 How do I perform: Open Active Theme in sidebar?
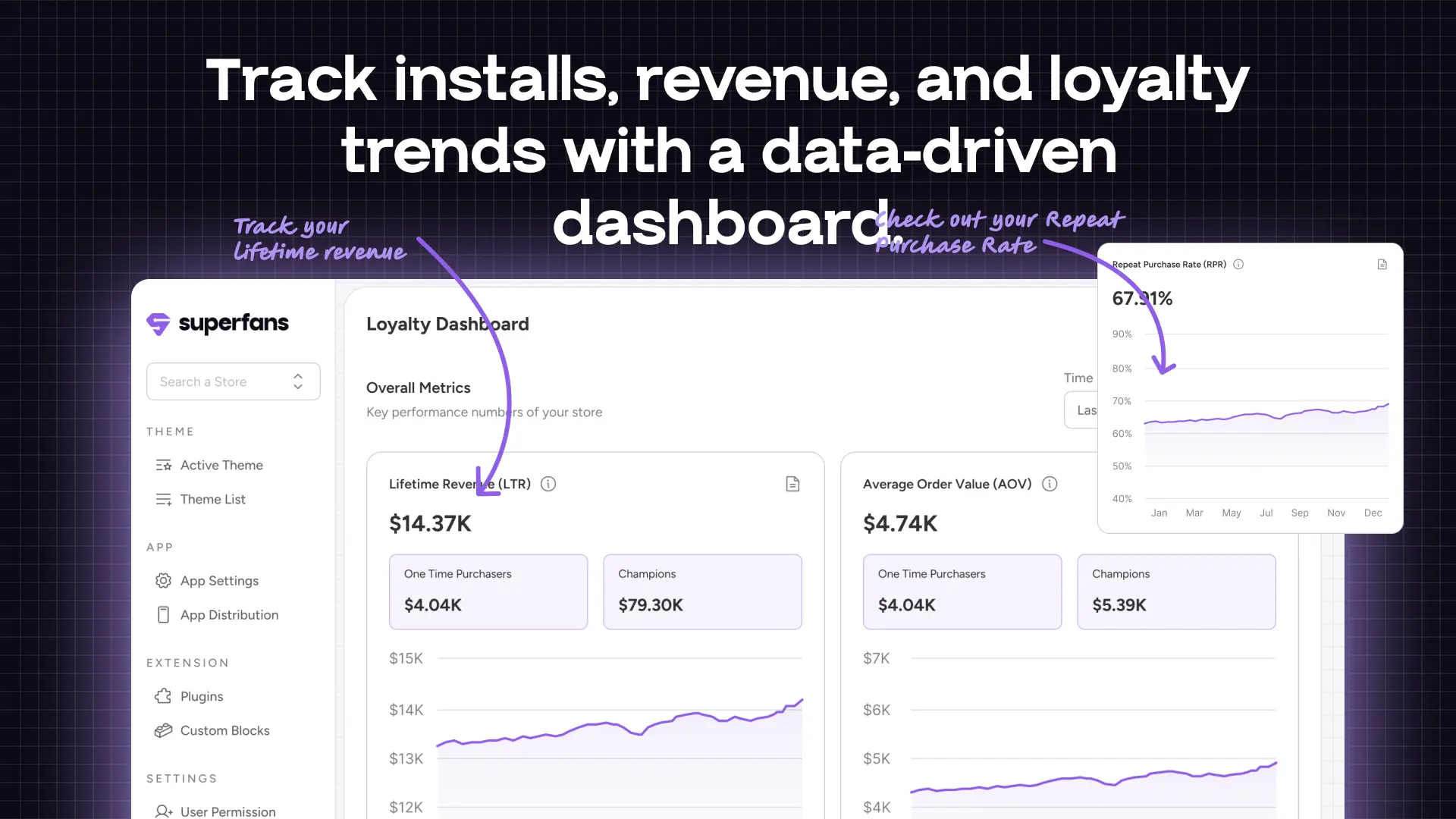[221, 465]
